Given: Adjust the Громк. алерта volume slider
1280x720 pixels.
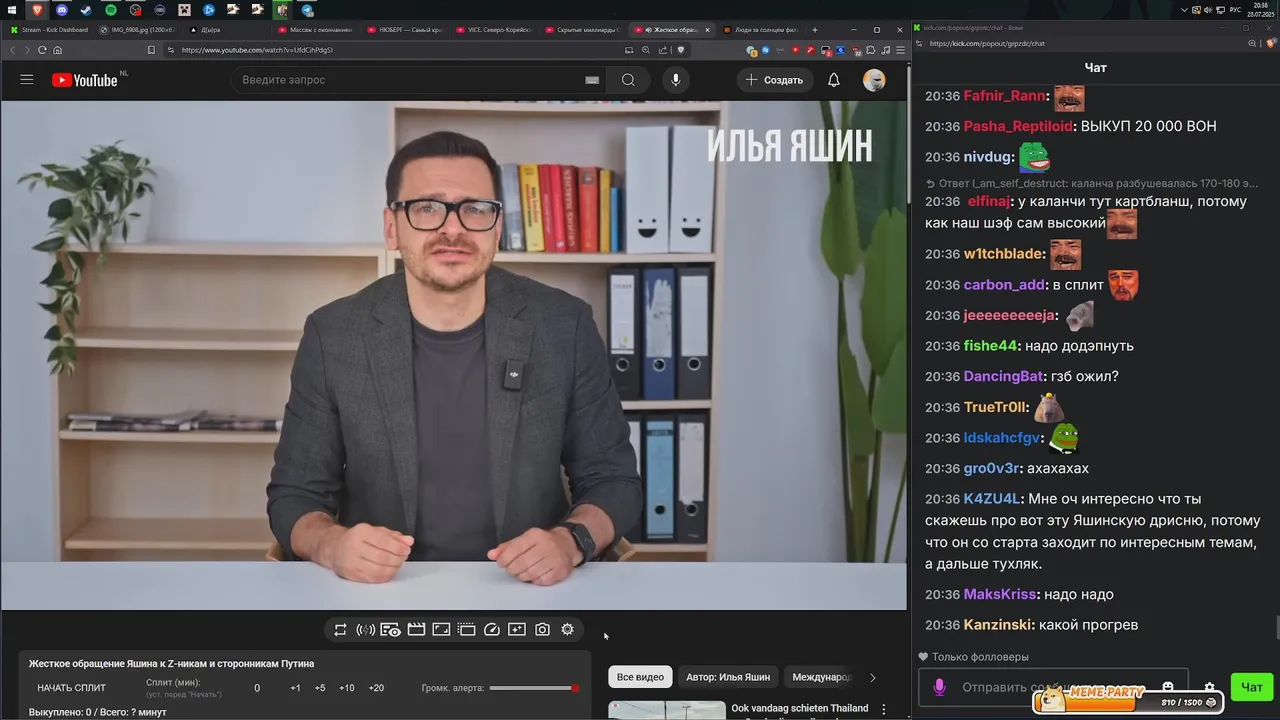Looking at the screenshot, I should click(533, 688).
